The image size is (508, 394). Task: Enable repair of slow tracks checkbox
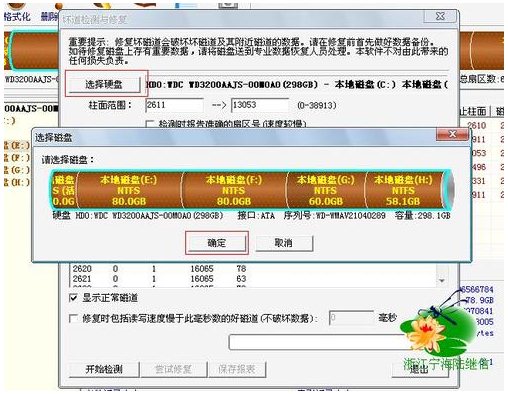pos(73,319)
